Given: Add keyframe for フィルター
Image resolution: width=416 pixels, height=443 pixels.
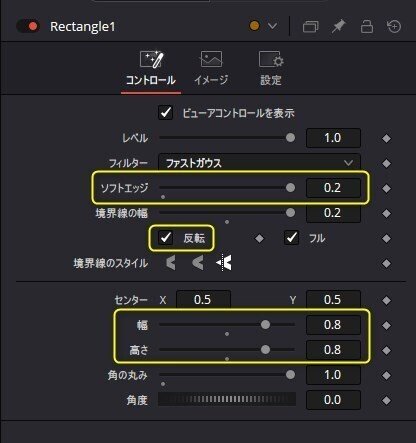Looking at the screenshot, I should tap(386, 163).
